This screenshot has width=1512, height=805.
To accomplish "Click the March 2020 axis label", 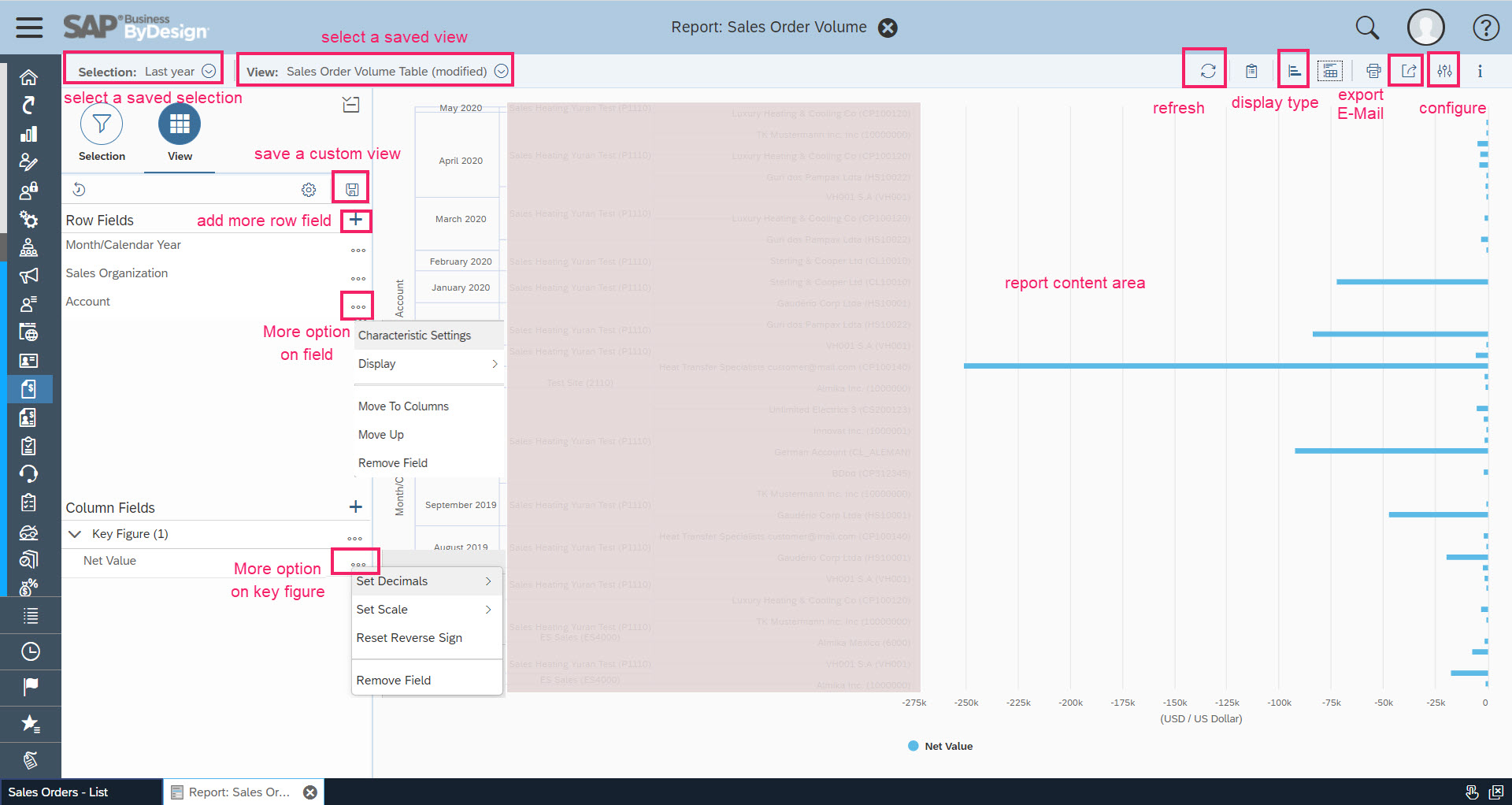I will coord(461,219).
